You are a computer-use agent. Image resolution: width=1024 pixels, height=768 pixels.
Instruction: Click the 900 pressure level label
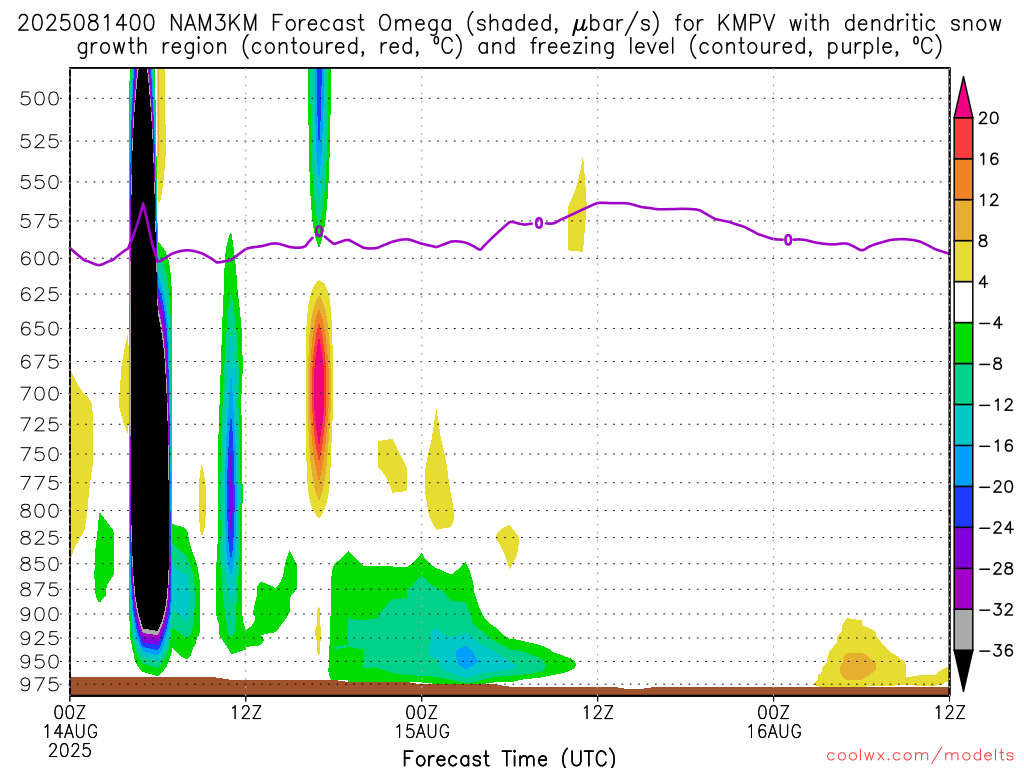(40, 615)
